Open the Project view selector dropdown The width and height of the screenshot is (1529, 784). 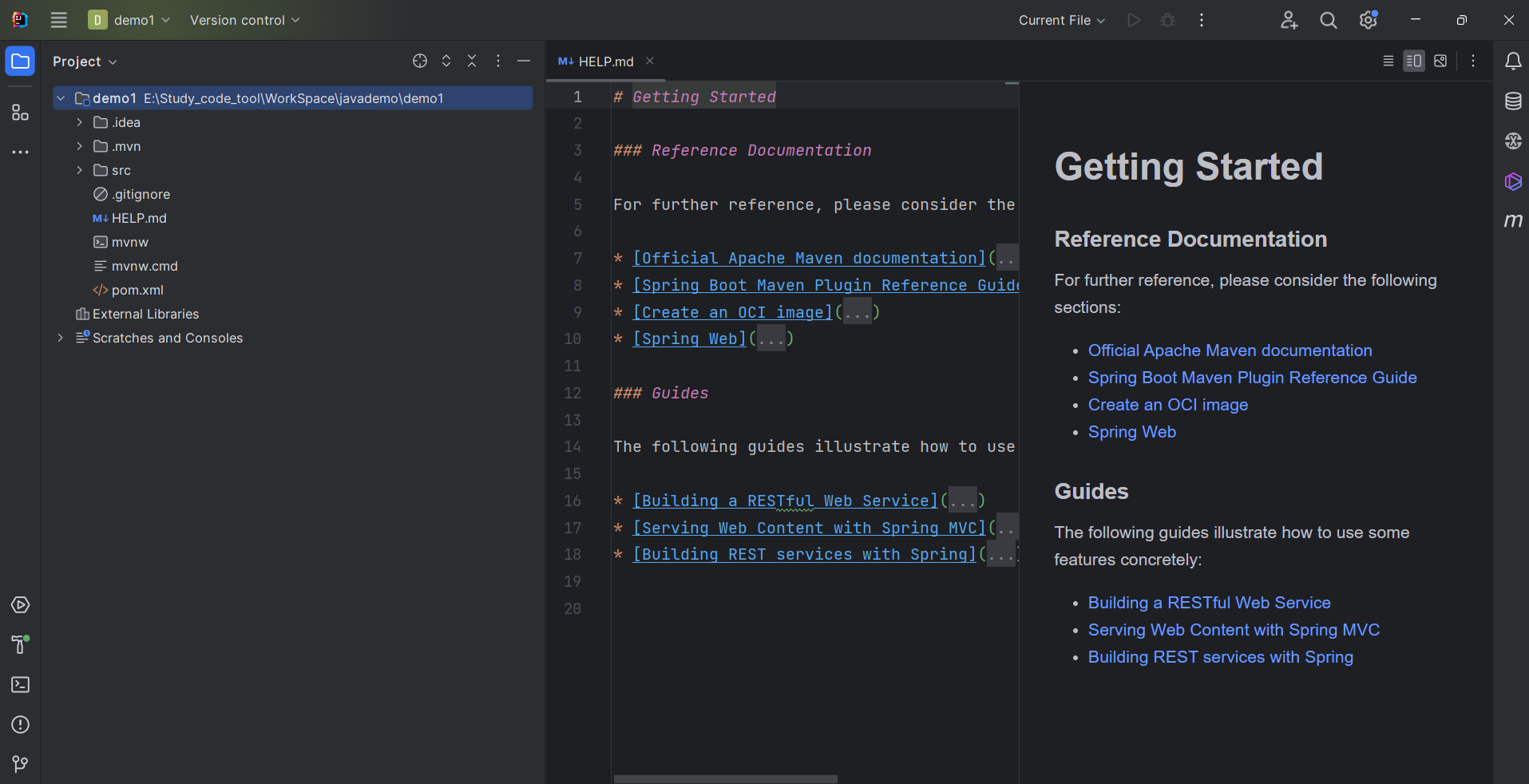pos(85,61)
